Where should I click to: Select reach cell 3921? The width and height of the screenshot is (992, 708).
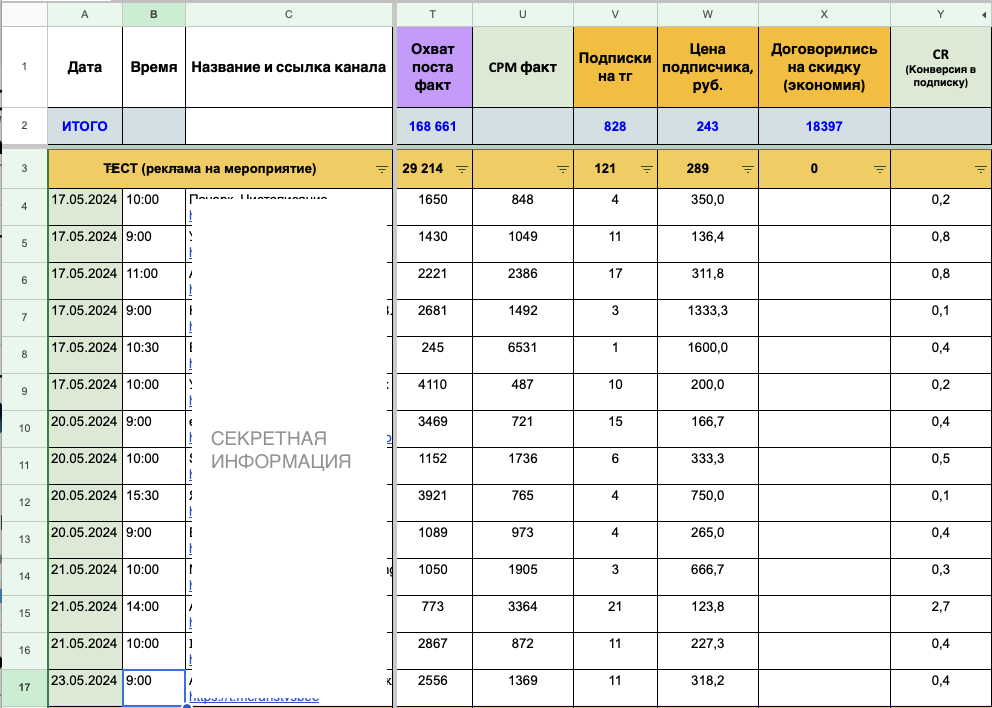tap(433, 503)
